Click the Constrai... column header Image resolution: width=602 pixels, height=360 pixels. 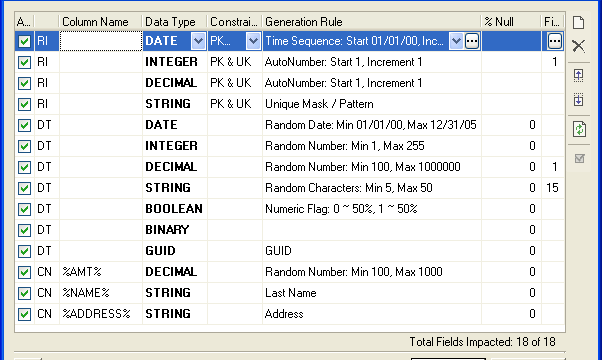235,22
